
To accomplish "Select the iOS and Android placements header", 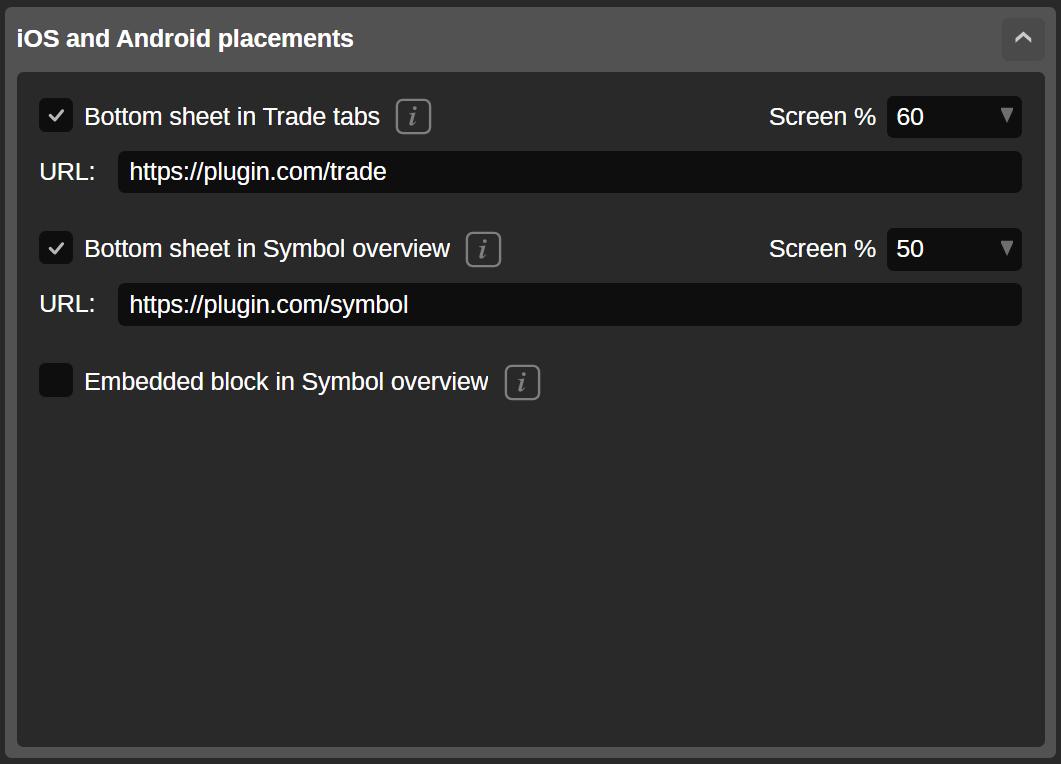I will [x=183, y=38].
